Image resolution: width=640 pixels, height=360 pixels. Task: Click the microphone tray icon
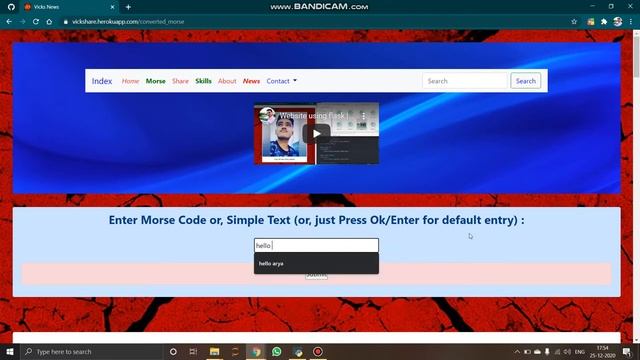point(547,351)
